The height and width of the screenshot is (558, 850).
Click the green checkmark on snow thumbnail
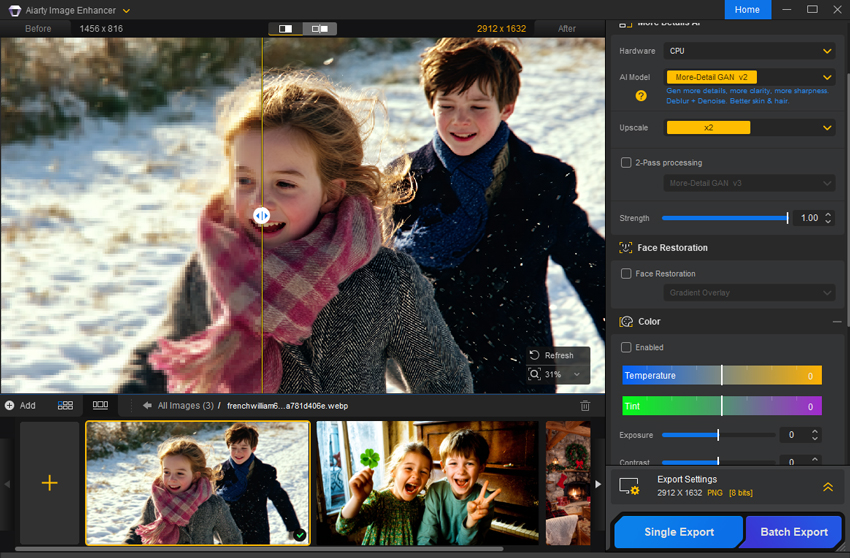click(x=299, y=535)
